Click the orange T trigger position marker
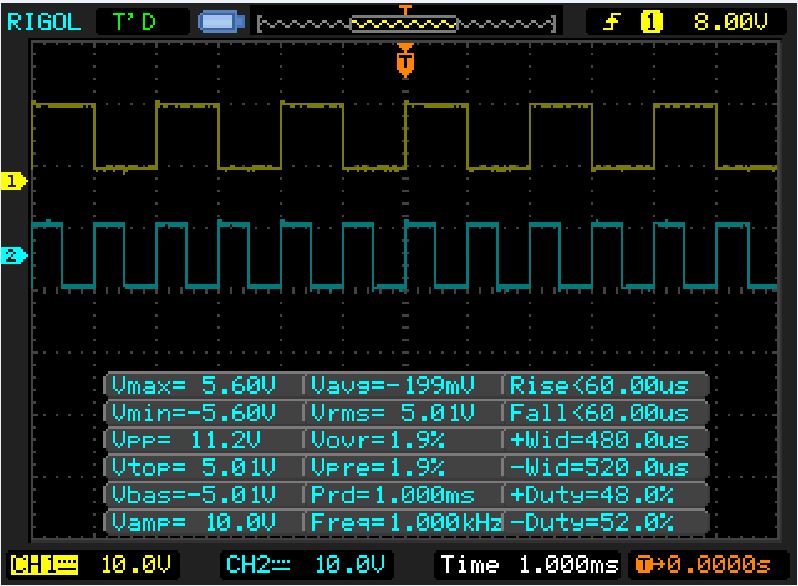The image size is (798, 586). (405, 61)
